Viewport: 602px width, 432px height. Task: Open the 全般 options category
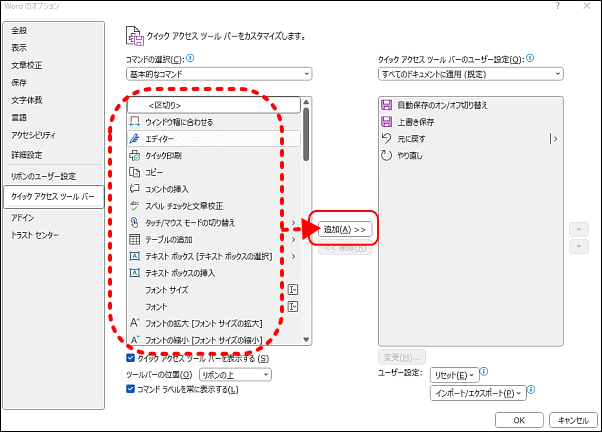(19, 30)
